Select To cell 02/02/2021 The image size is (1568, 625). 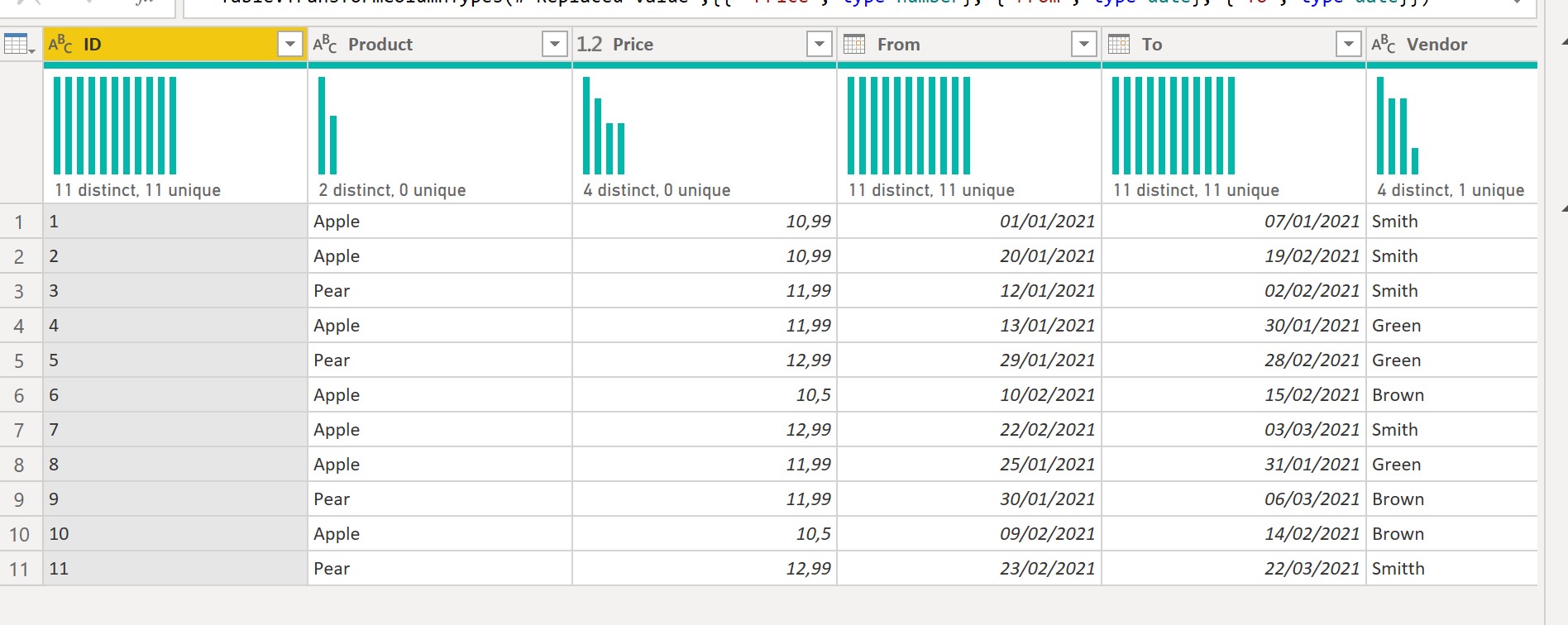click(1234, 291)
